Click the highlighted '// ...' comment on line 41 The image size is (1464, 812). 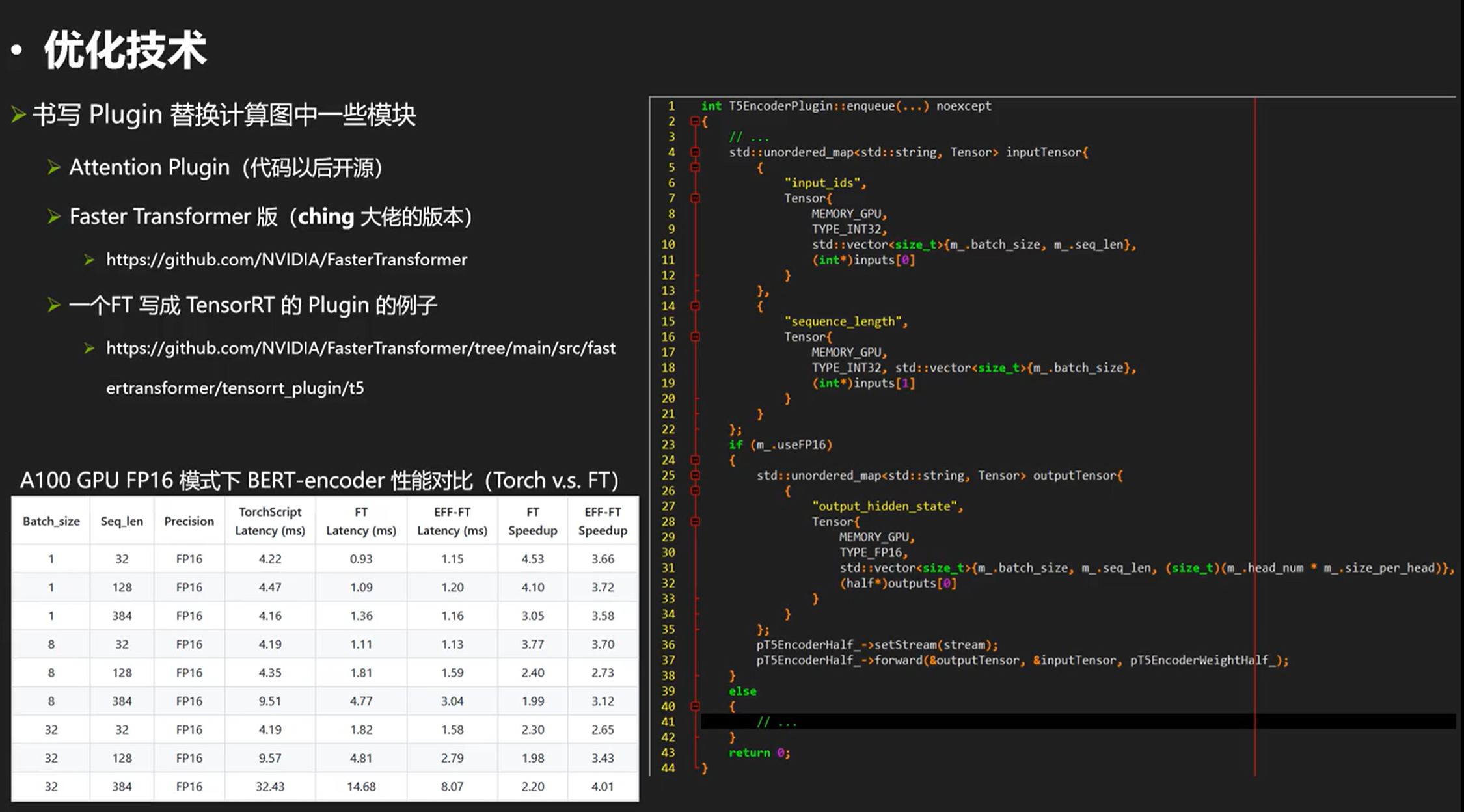click(776, 722)
